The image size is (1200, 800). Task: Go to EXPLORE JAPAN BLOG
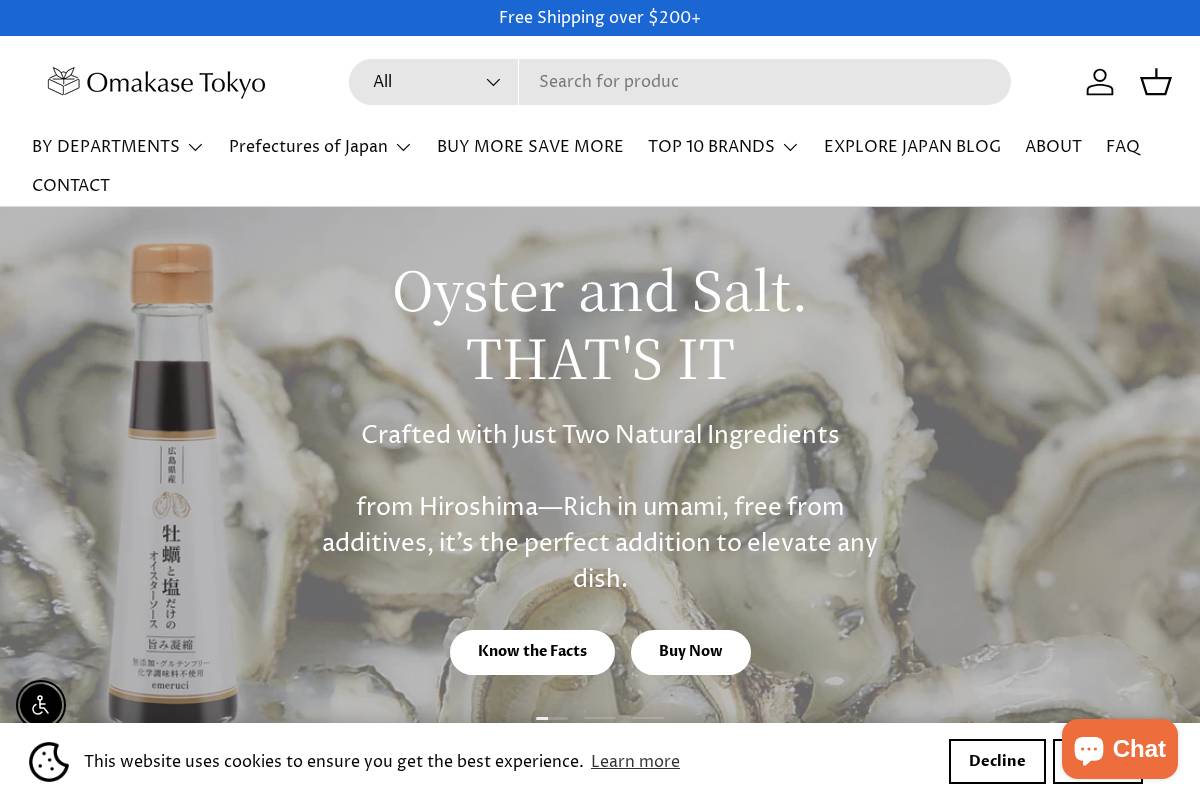click(x=912, y=147)
